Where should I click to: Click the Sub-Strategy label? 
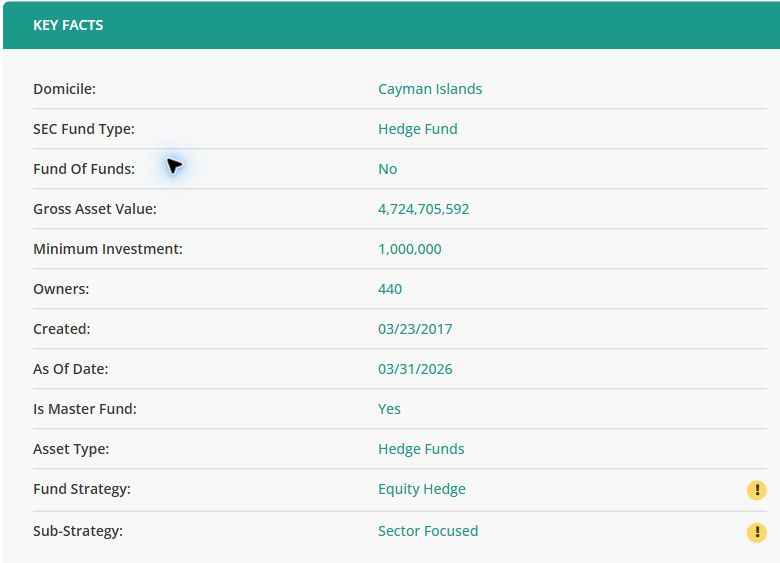coord(78,531)
